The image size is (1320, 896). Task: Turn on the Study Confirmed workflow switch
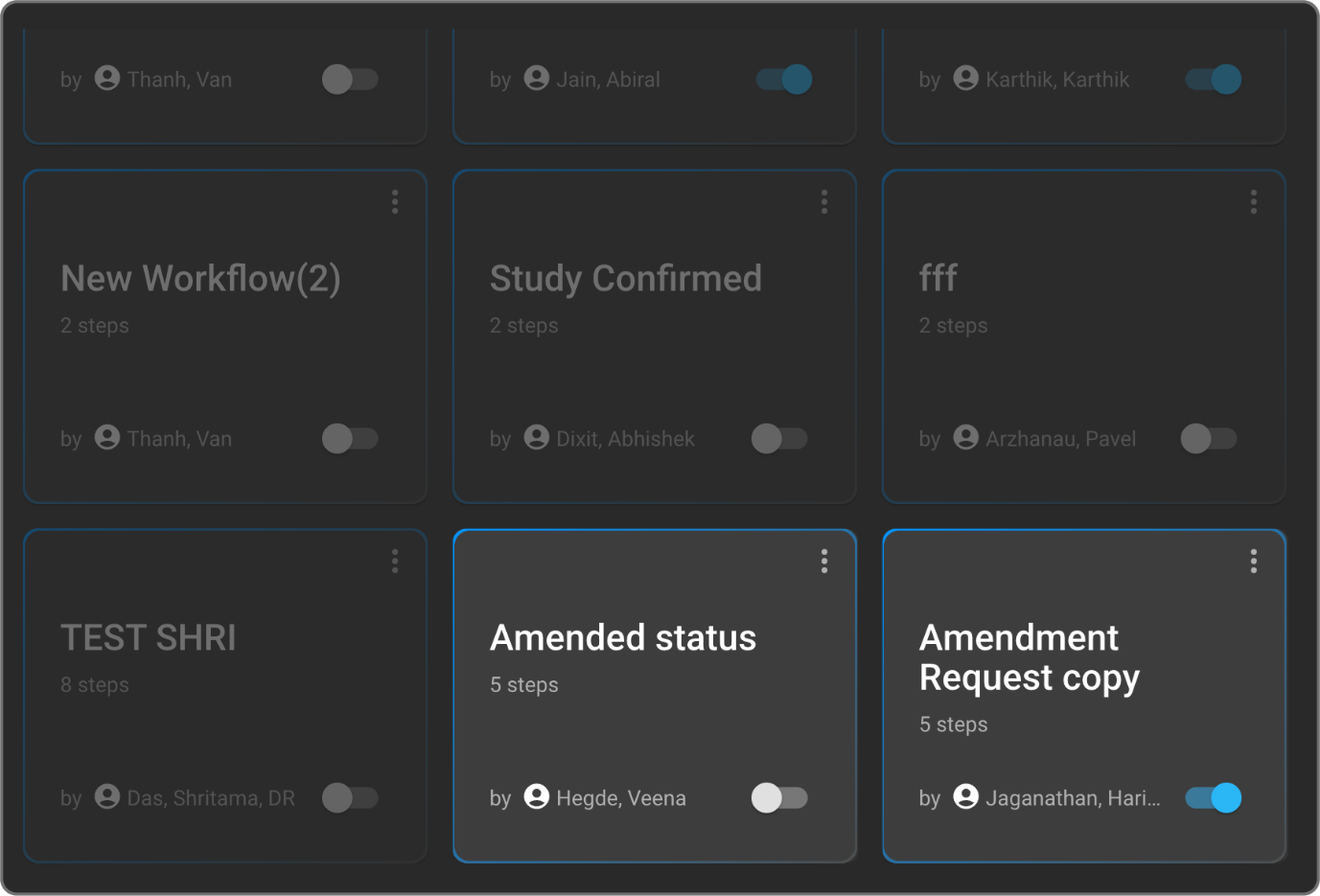pyautogui.click(x=779, y=438)
